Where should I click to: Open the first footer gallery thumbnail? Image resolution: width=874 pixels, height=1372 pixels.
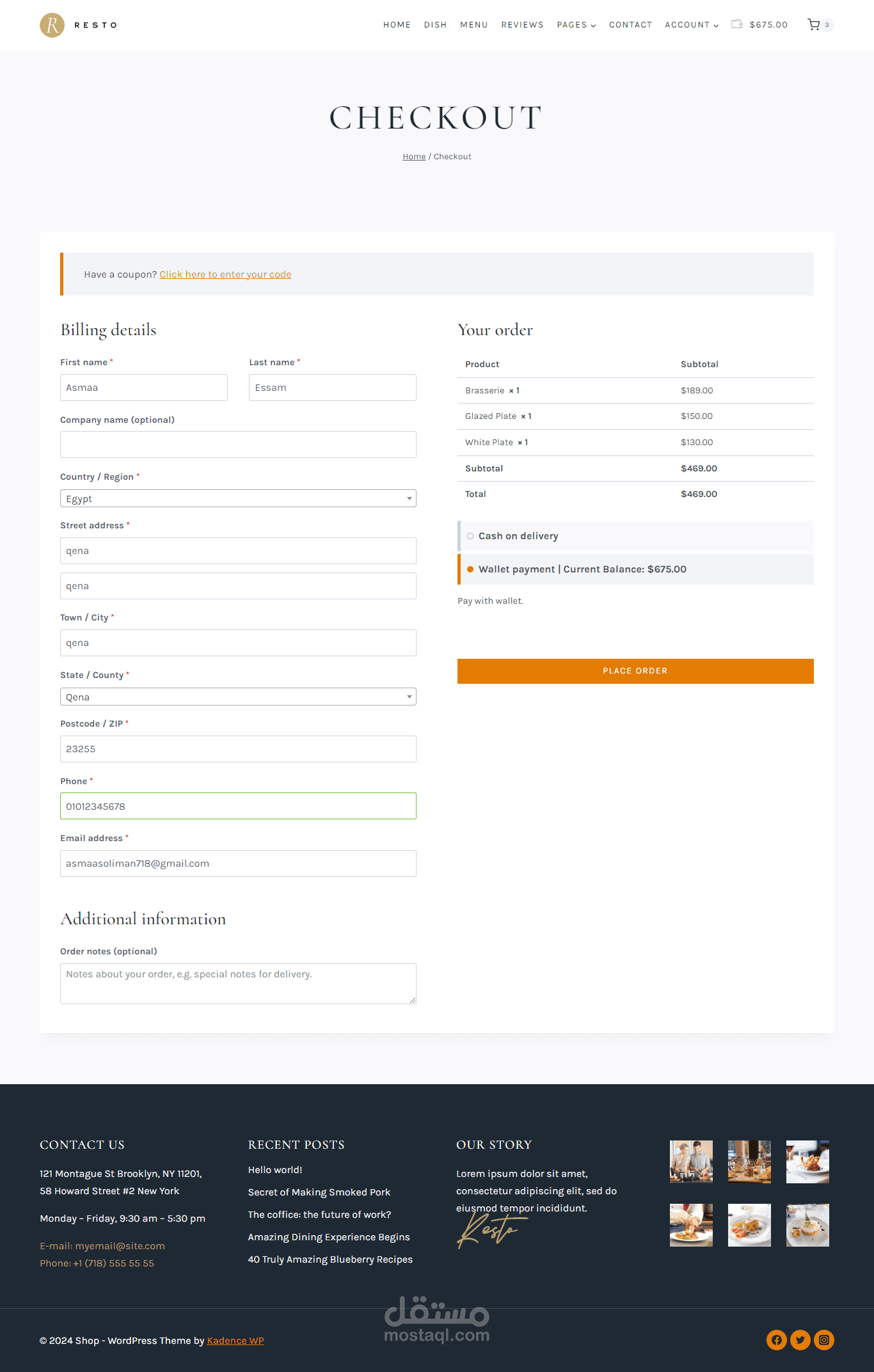691,1162
